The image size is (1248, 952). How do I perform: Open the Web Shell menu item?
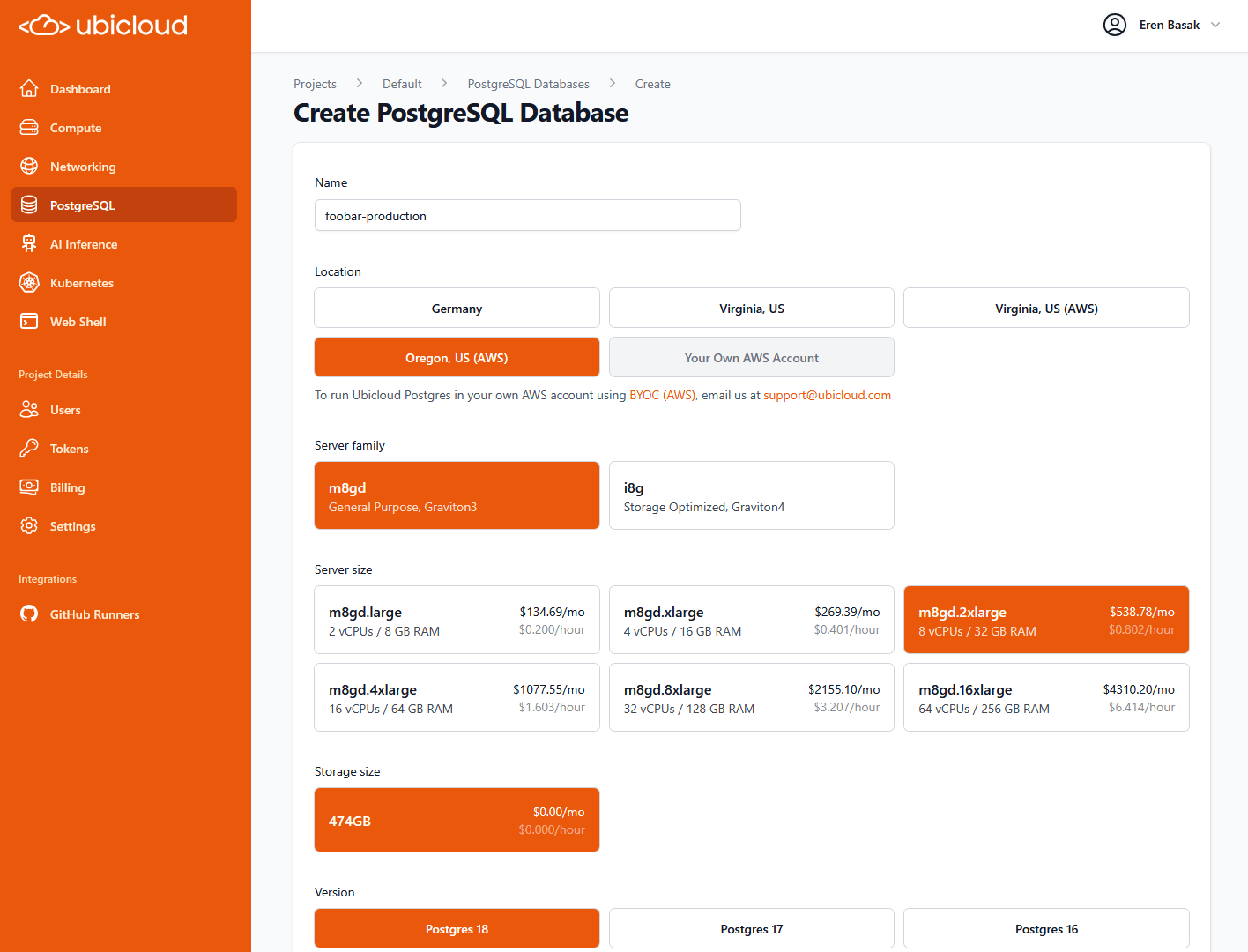pos(124,322)
